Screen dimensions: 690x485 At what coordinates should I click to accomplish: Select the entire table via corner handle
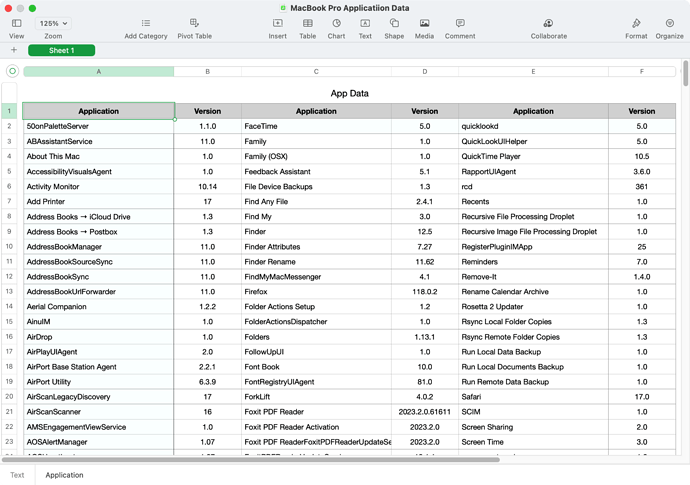(12, 71)
